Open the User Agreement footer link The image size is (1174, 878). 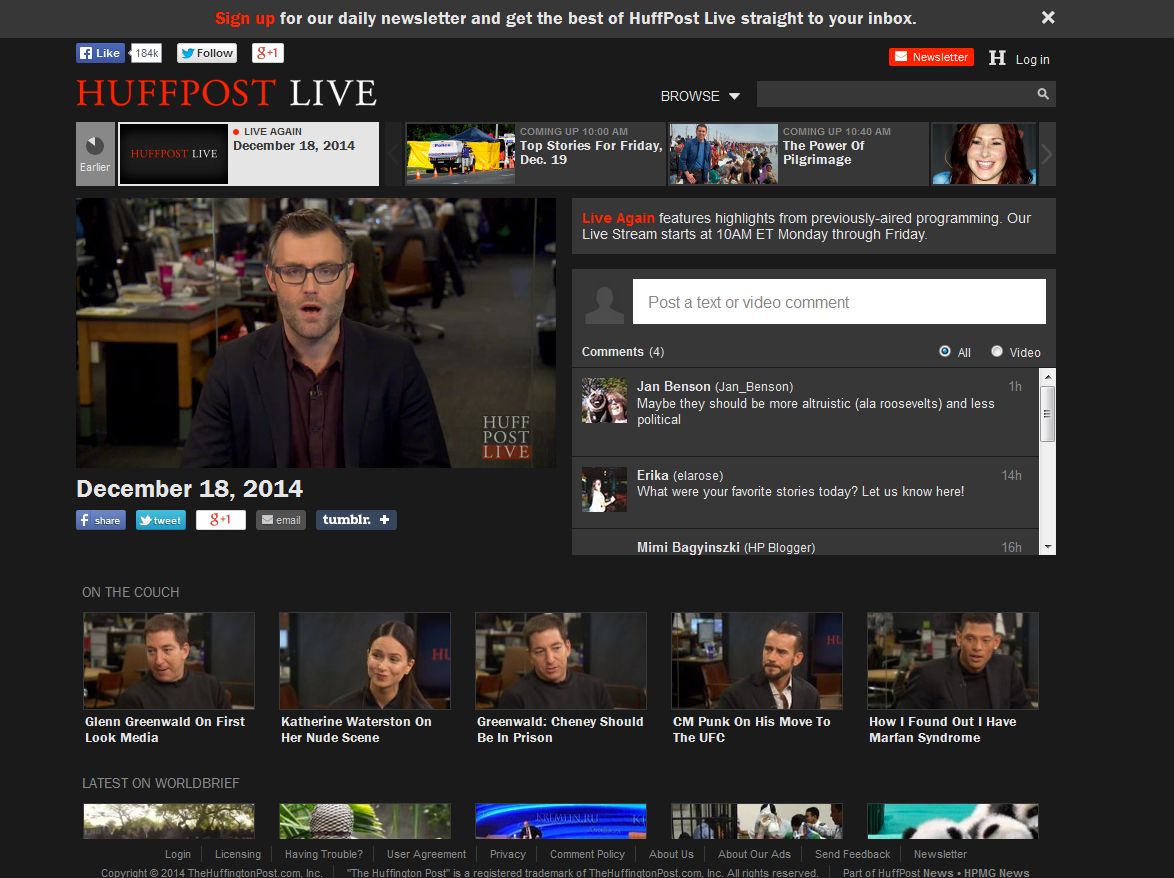(426, 854)
